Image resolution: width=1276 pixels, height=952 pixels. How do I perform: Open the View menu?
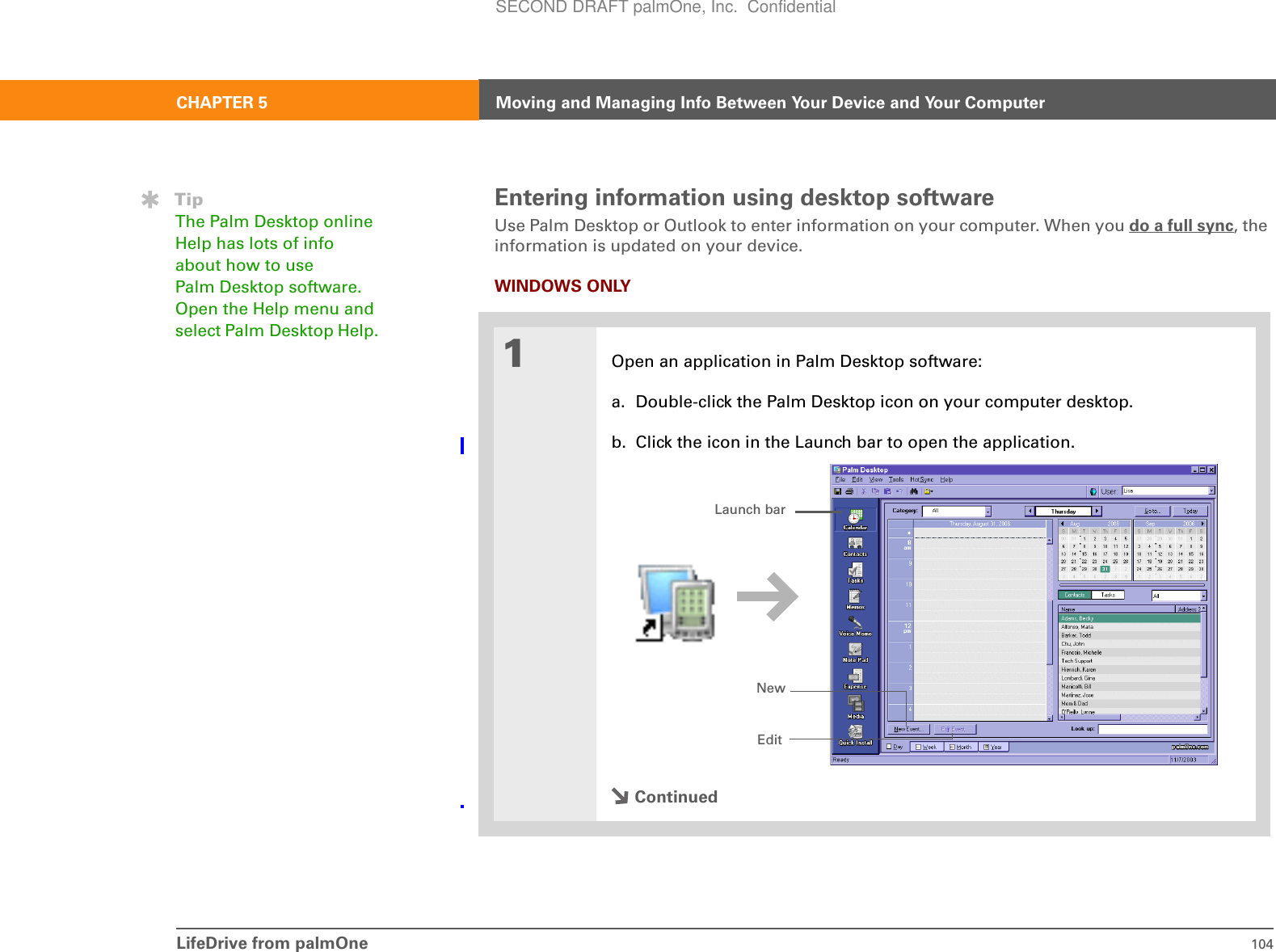(x=876, y=480)
